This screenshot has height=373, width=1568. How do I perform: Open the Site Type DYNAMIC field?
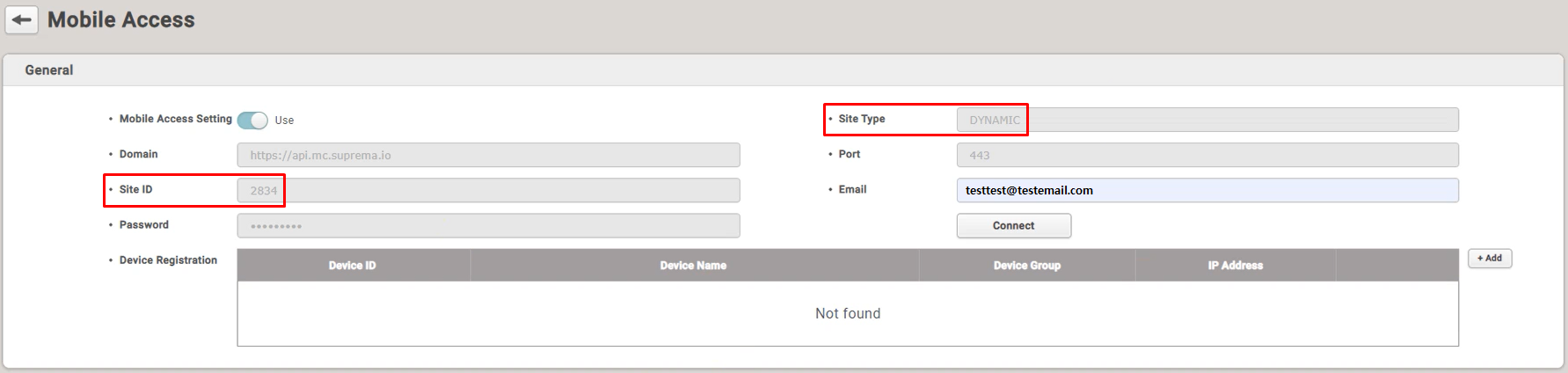tap(1207, 120)
